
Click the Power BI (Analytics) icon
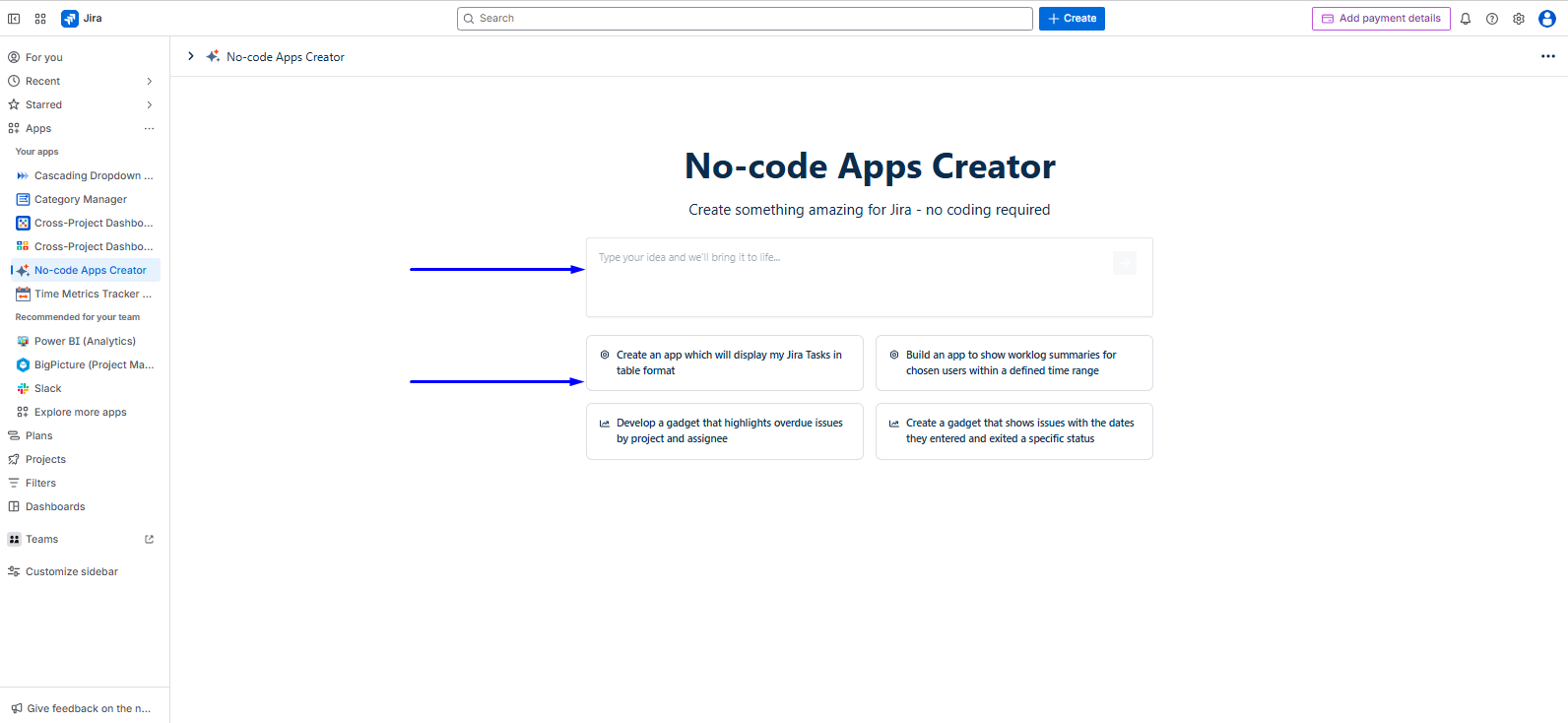point(23,341)
